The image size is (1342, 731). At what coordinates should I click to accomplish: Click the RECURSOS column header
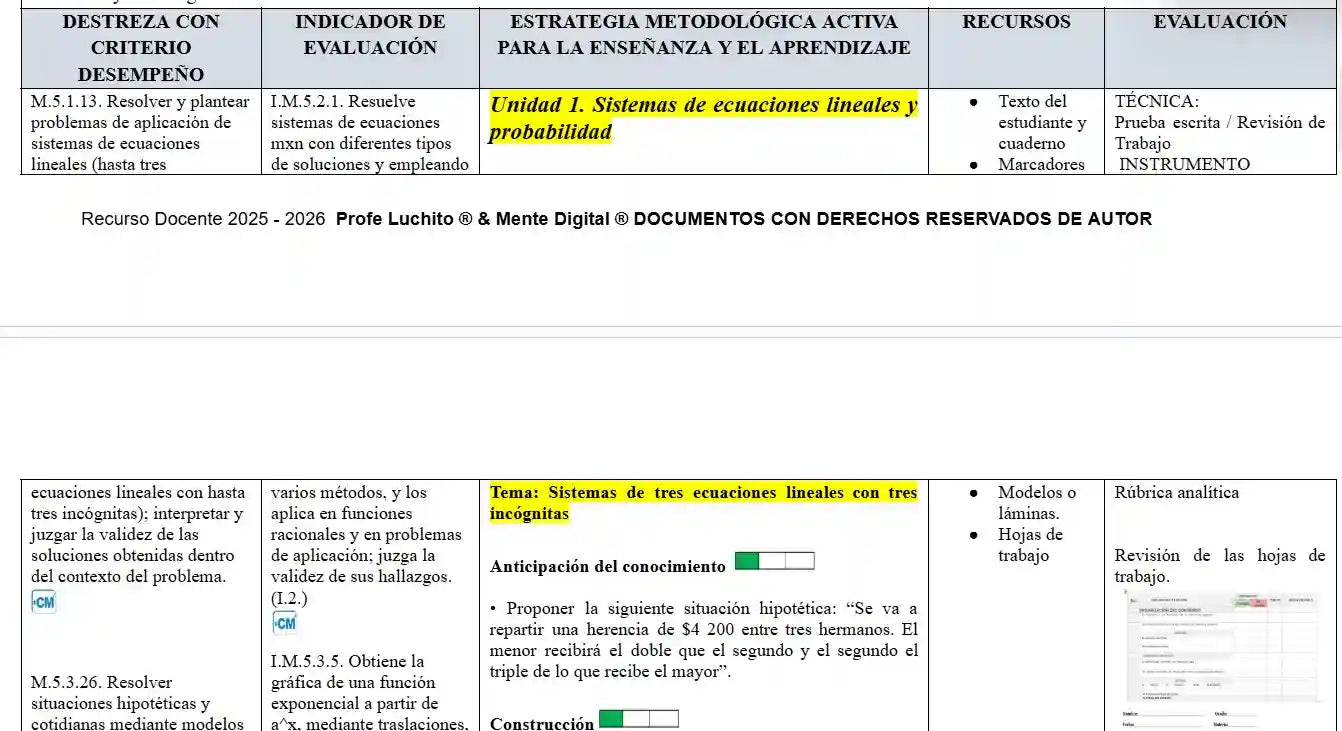(x=1016, y=22)
